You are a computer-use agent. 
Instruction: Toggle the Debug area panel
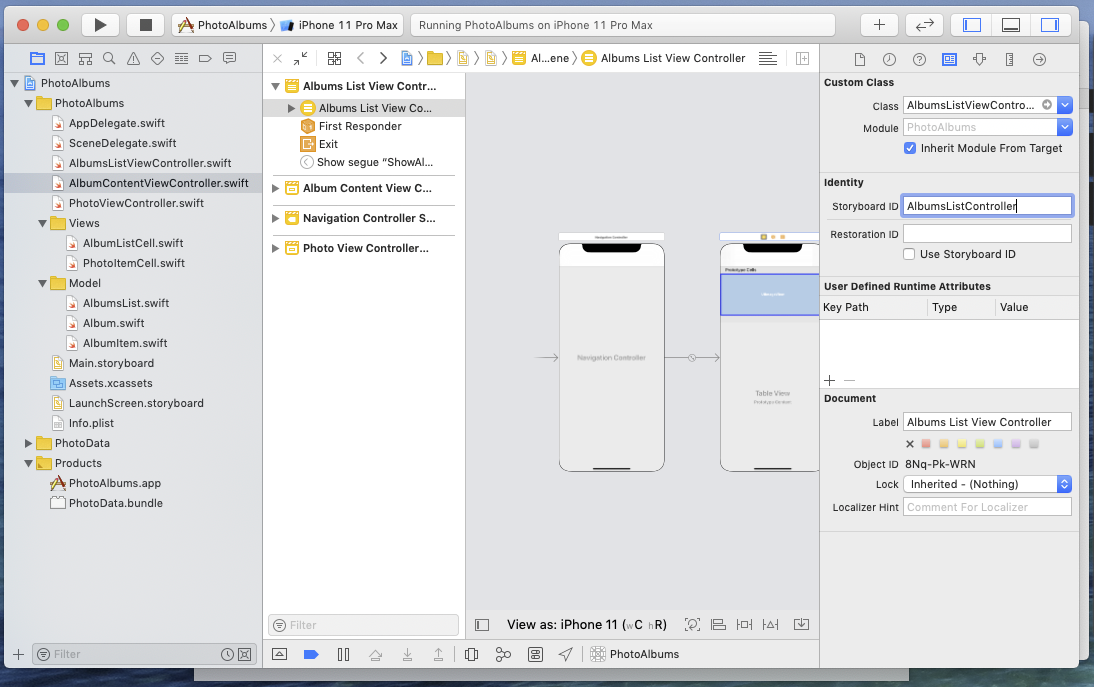1011,25
